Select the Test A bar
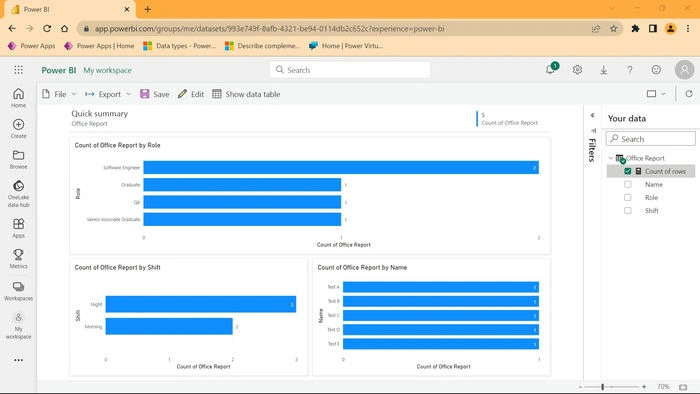Image resolution: width=700 pixels, height=394 pixels. [x=441, y=287]
